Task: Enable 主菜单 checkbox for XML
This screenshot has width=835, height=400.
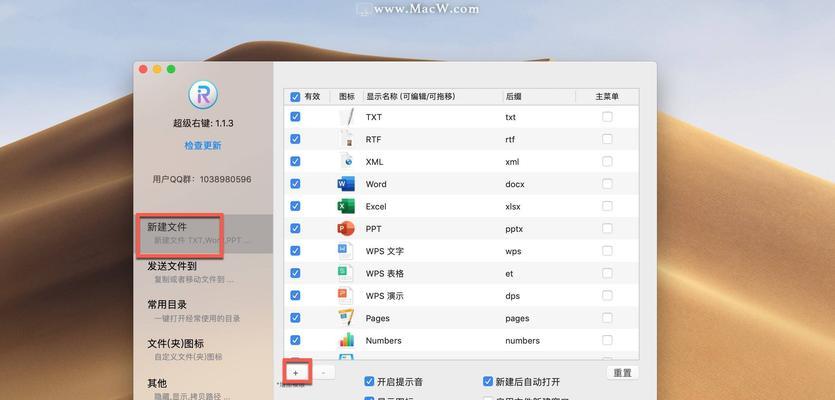Action: [607, 161]
